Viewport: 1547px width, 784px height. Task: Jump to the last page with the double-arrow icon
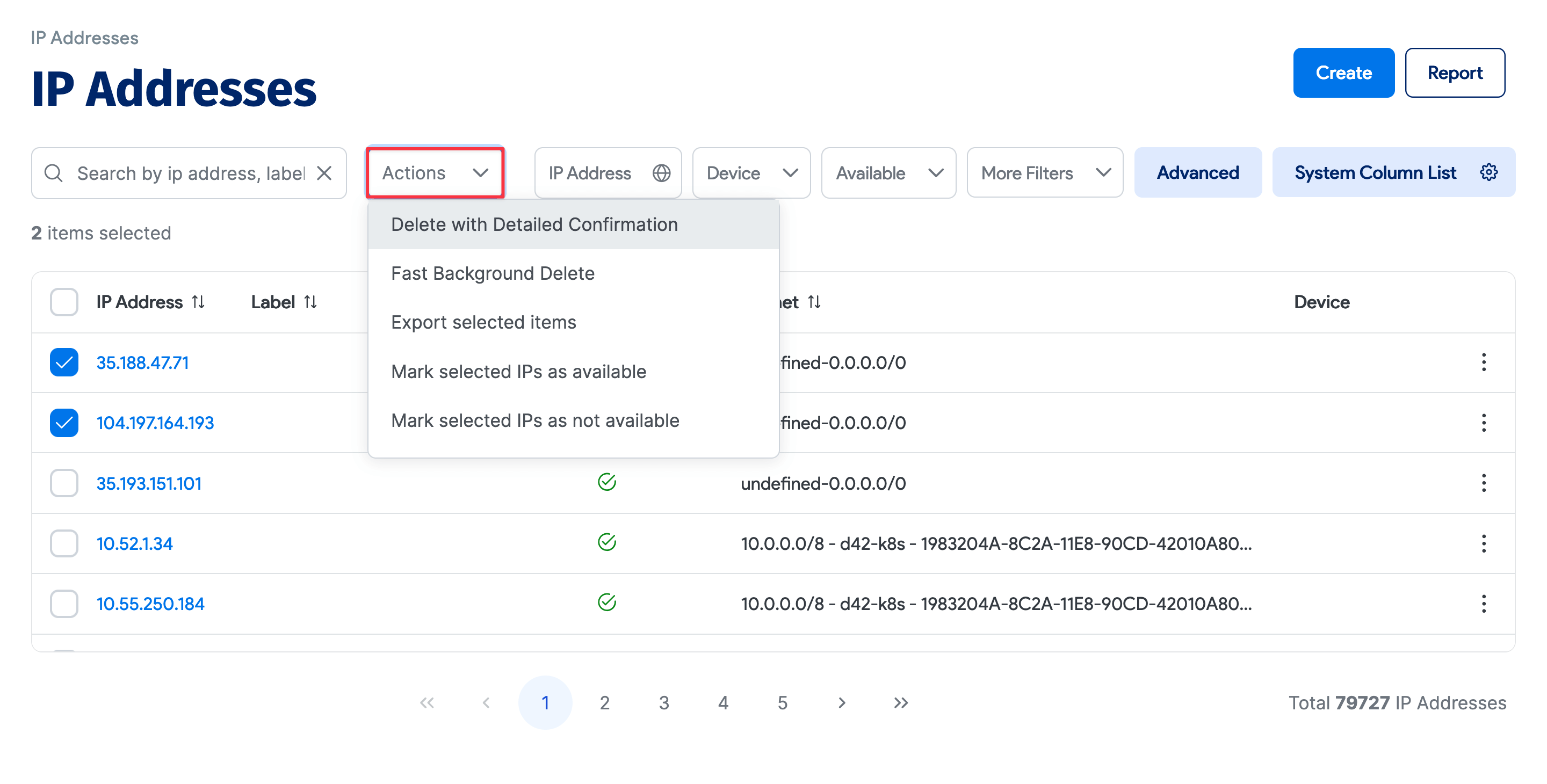(x=900, y=702)
